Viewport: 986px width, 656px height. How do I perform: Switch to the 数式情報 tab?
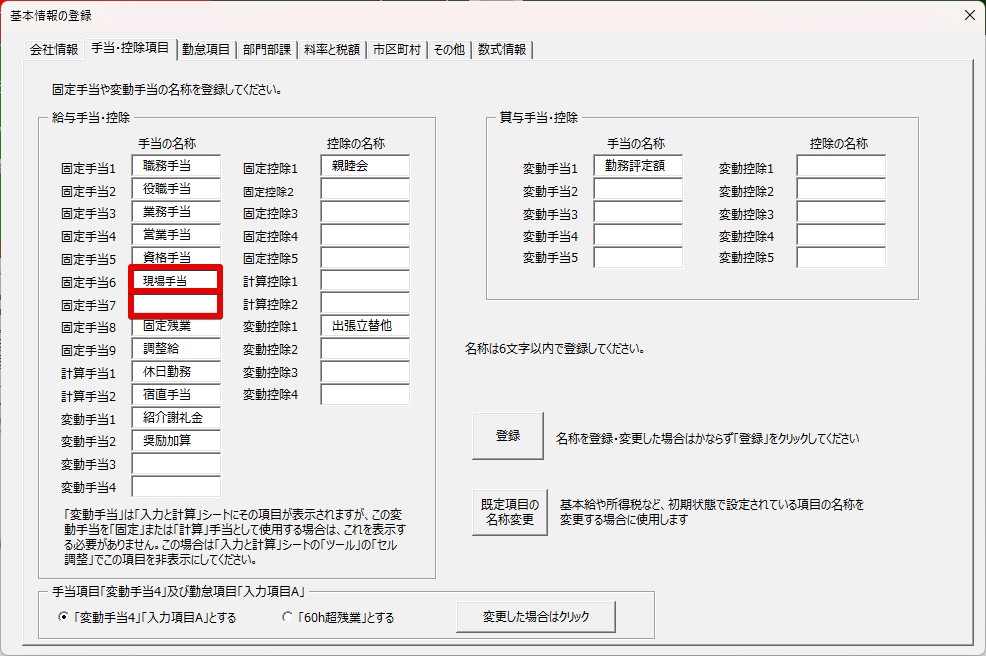point(502,49)
